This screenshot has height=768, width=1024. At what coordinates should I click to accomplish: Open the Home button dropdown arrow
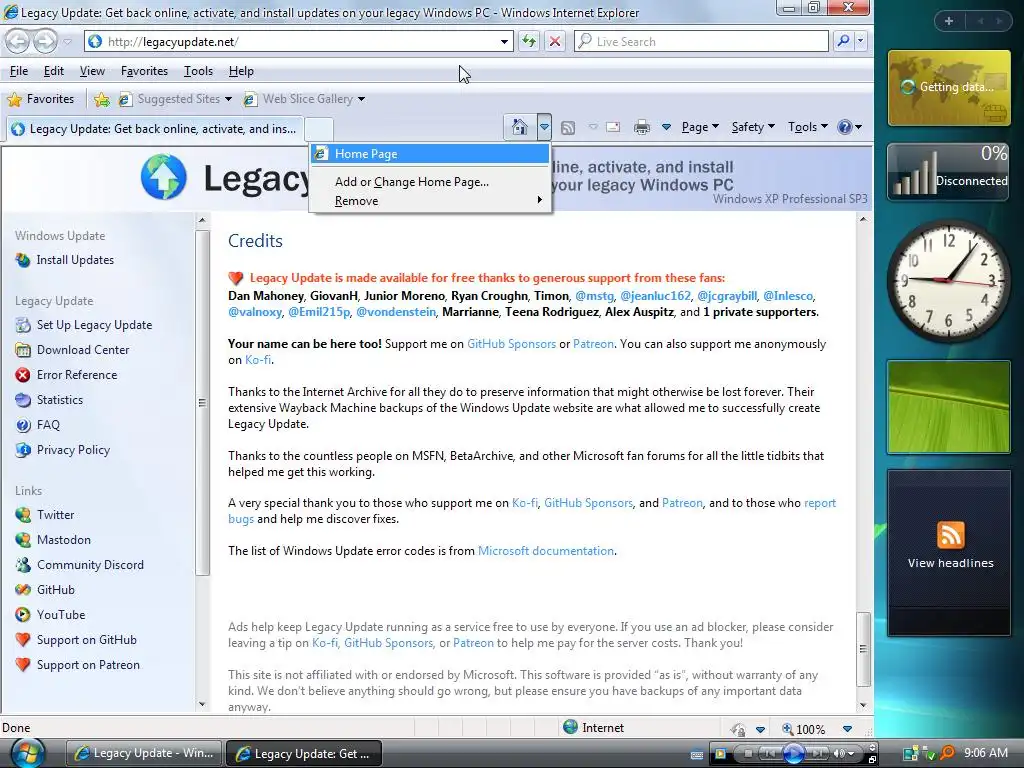tap(544, 127)
